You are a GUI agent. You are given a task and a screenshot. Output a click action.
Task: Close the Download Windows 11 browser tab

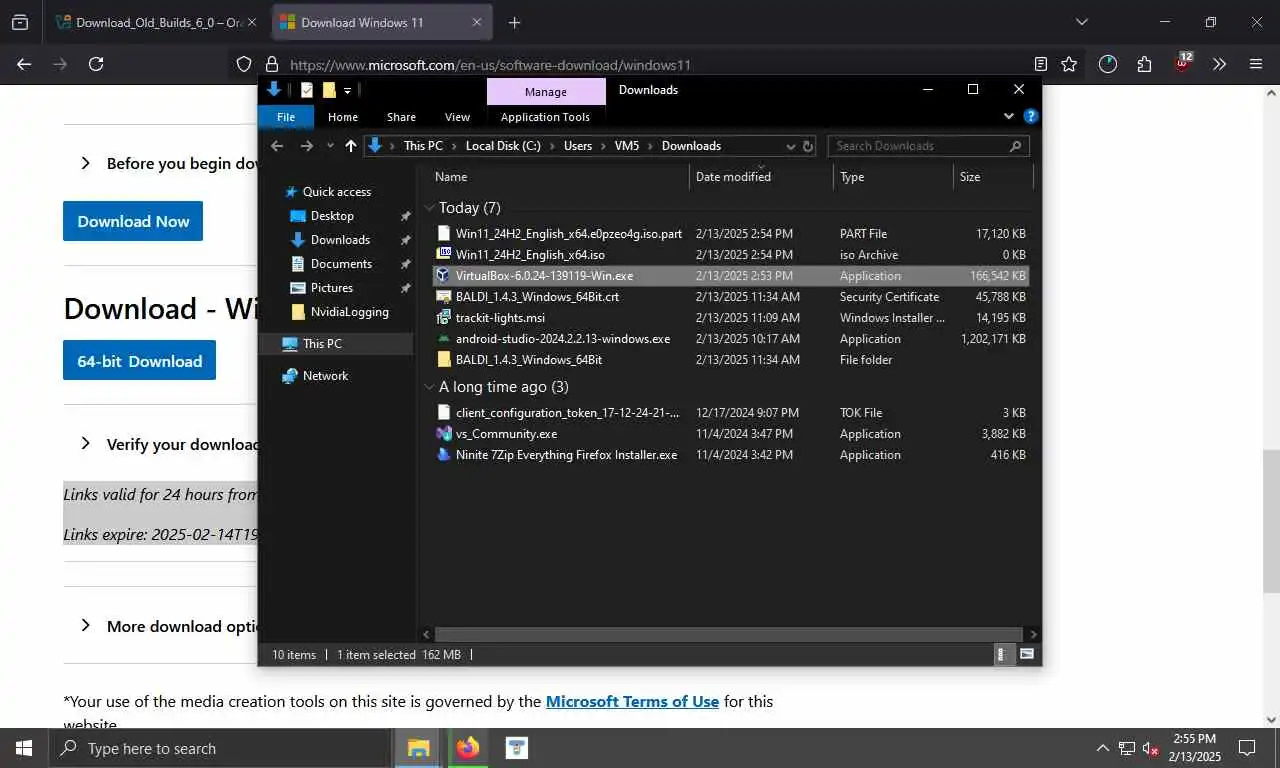(x=477, y=22)
